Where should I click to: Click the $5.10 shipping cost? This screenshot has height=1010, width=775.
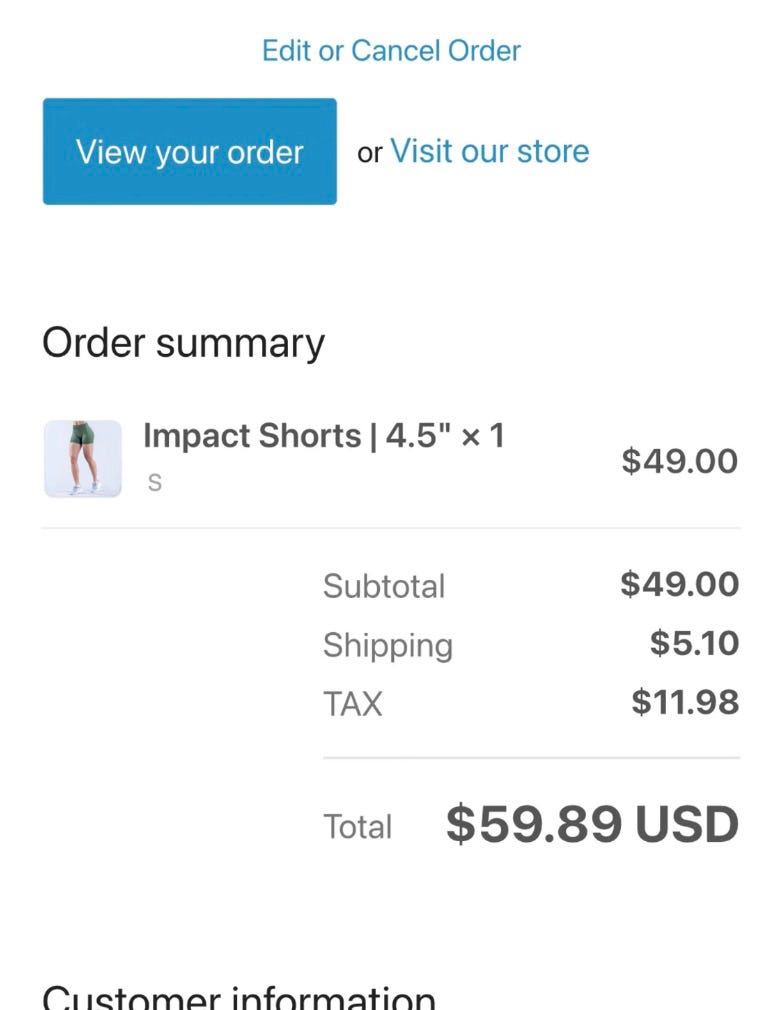pyautogui.click(x=694, y=643)
